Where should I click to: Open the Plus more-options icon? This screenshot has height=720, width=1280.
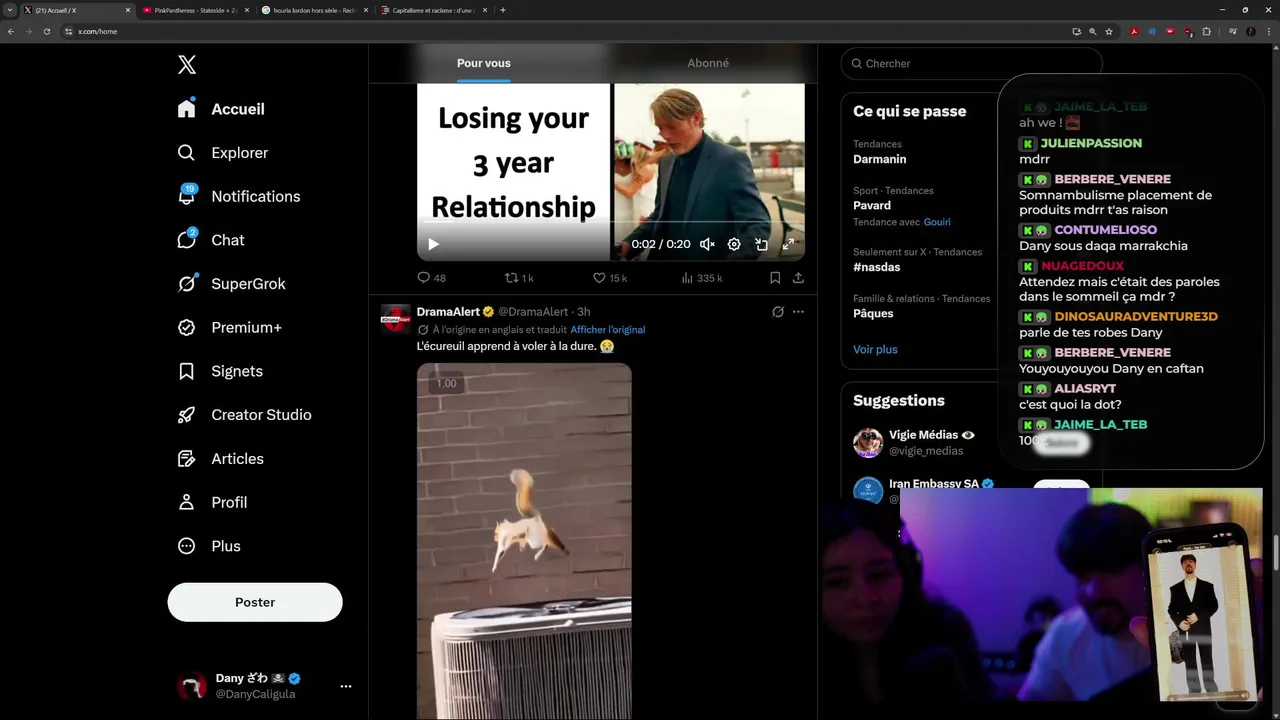[x=186, y=546]
